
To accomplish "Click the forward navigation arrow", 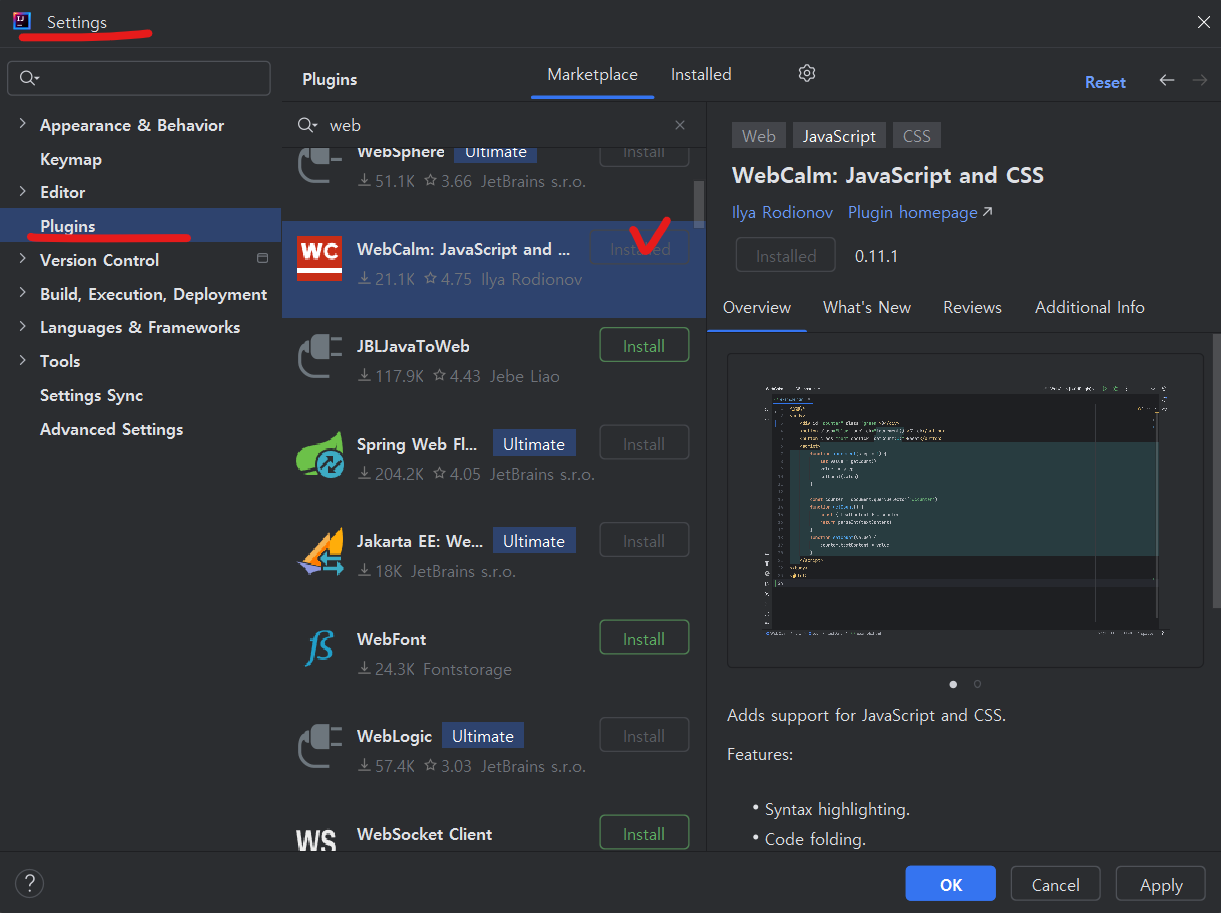I will tap(1200, 80).
